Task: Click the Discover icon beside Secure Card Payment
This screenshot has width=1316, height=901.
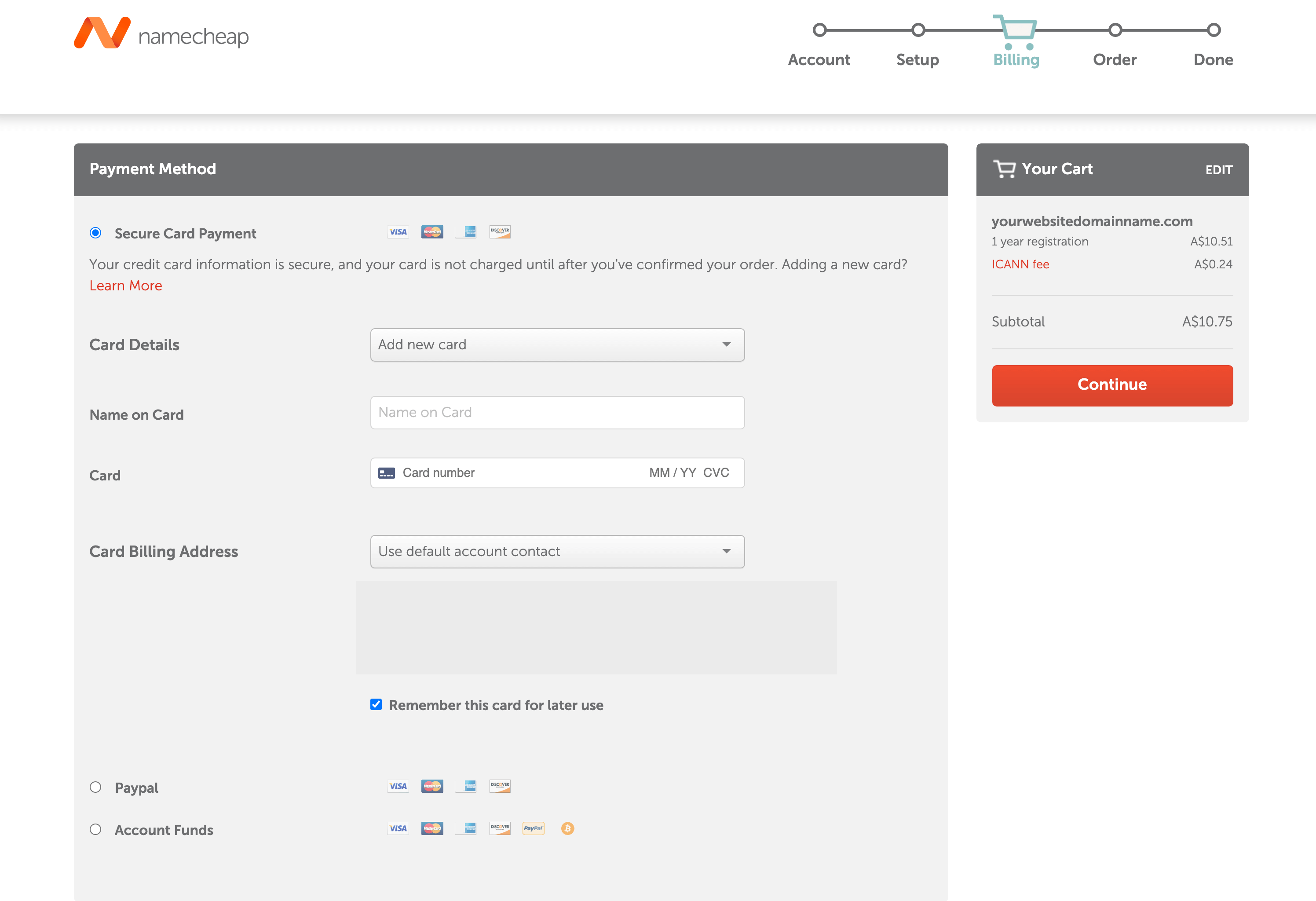Action: pyautogui.click(x=500, y=231)
